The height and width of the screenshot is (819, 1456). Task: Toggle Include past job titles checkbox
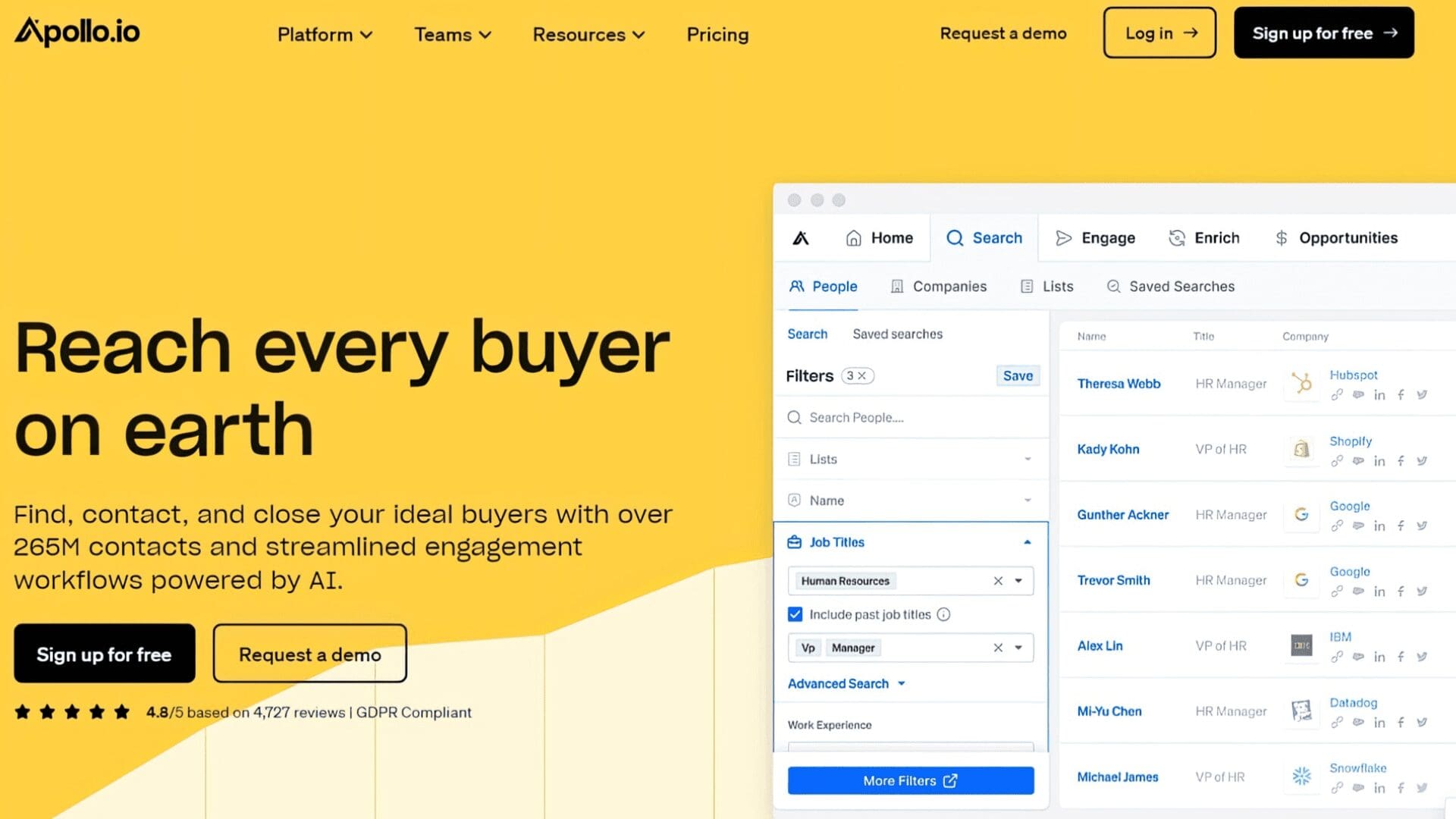795,614
